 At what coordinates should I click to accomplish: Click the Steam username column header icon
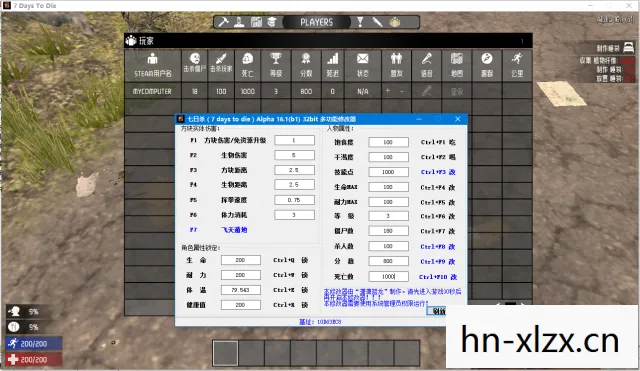(x=153, y=59)
